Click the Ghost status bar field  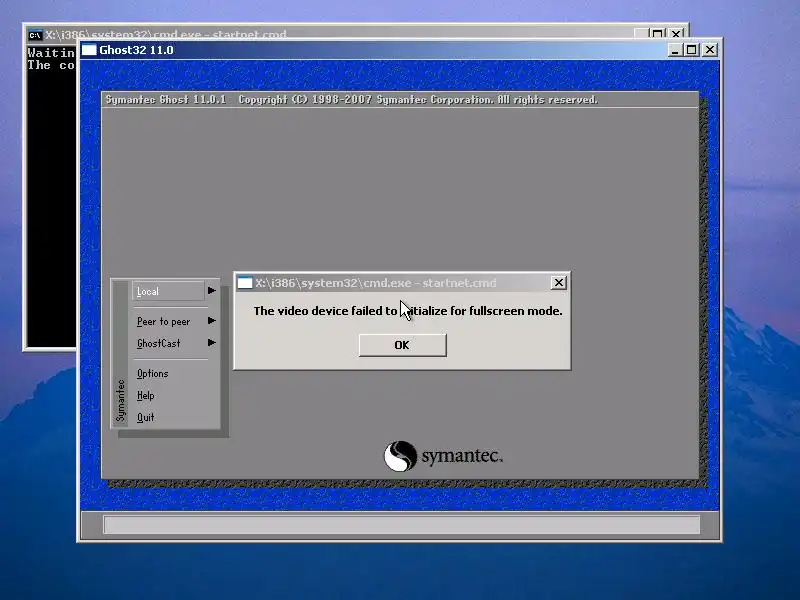click(x=402, y=524)
